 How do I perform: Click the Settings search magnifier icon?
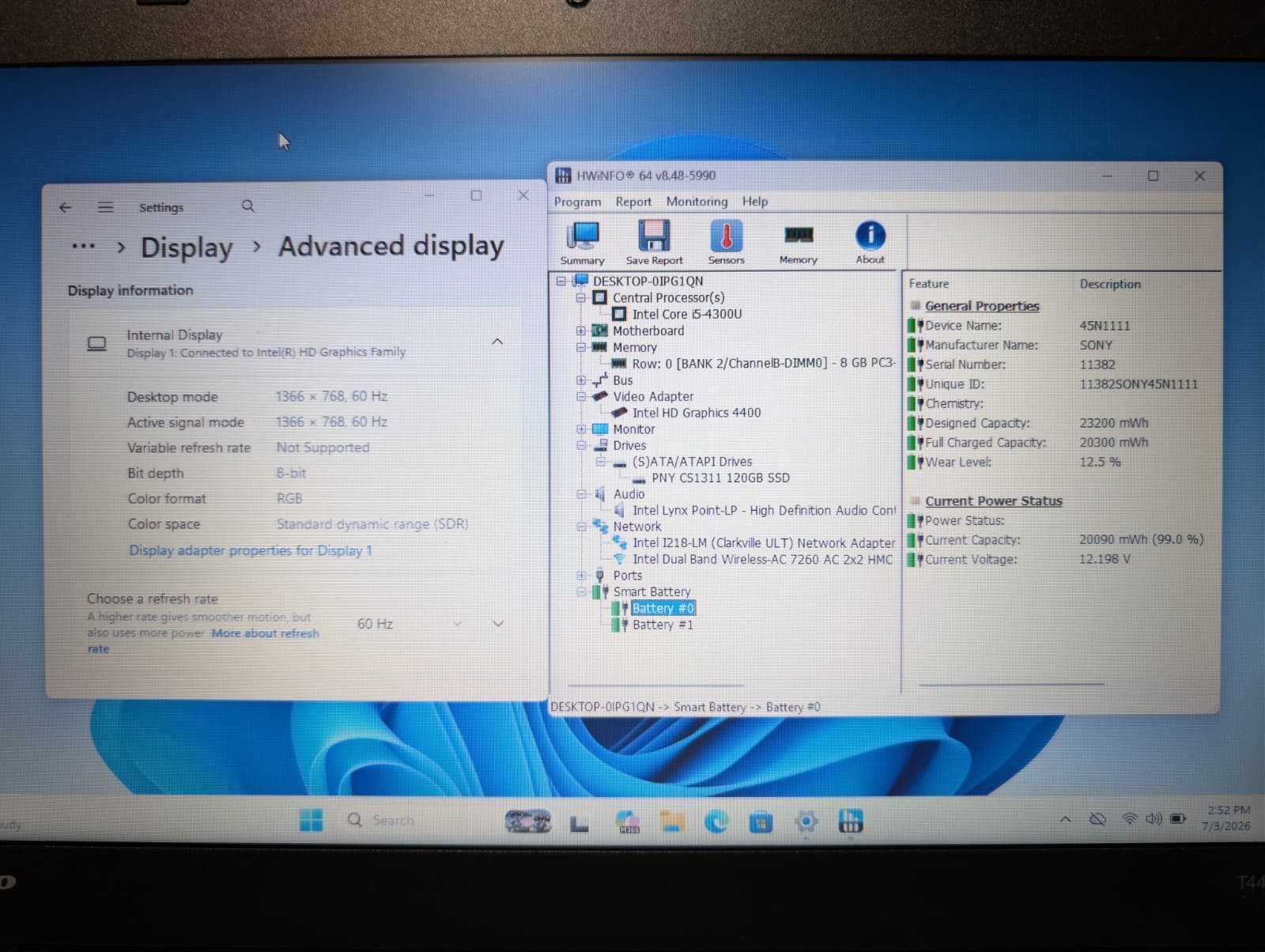pyautogui.click(x=247, y=206)
